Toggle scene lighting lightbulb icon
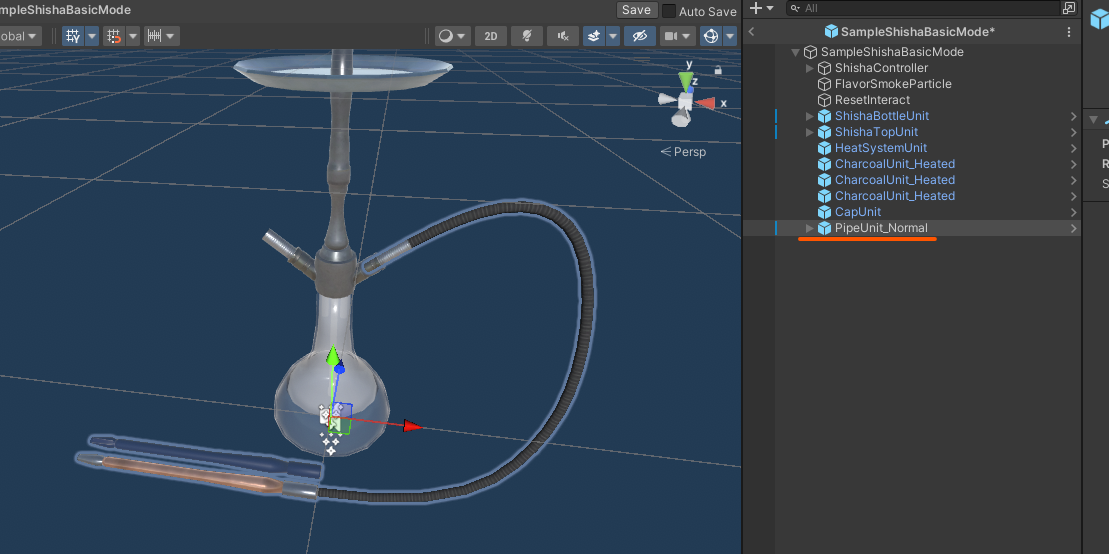Image resolution: width=1109 pixels, height=554 pixels. tap(526, 36)
